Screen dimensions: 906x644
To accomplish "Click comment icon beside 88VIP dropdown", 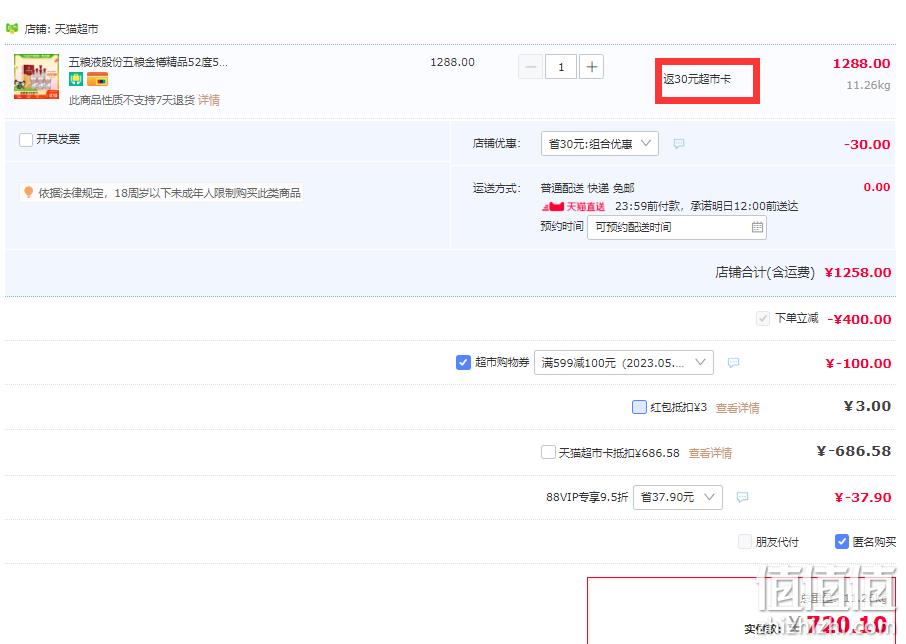I will (x=742, y=497).
